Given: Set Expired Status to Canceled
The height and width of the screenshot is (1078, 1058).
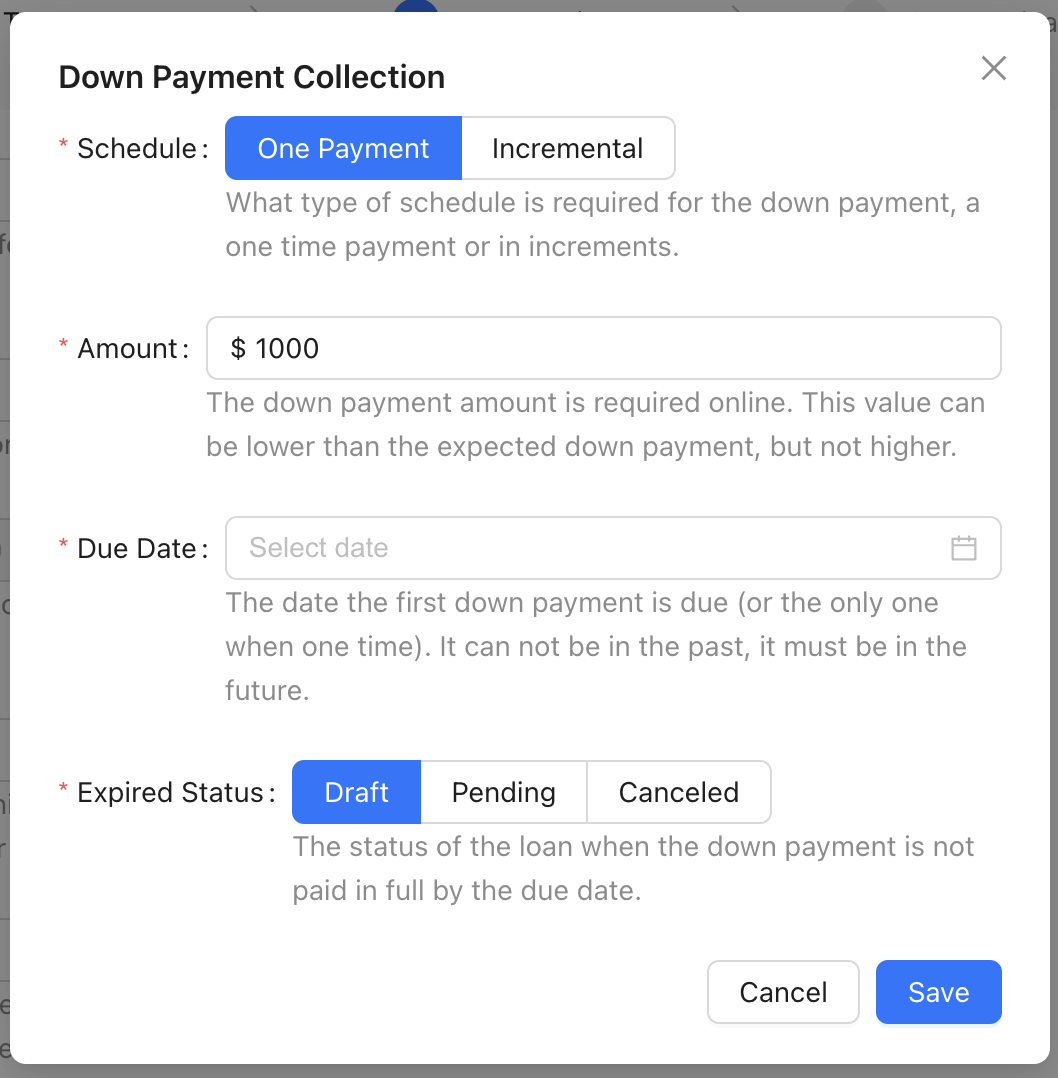Looking at the screenshot, I should tap(679, 792).
